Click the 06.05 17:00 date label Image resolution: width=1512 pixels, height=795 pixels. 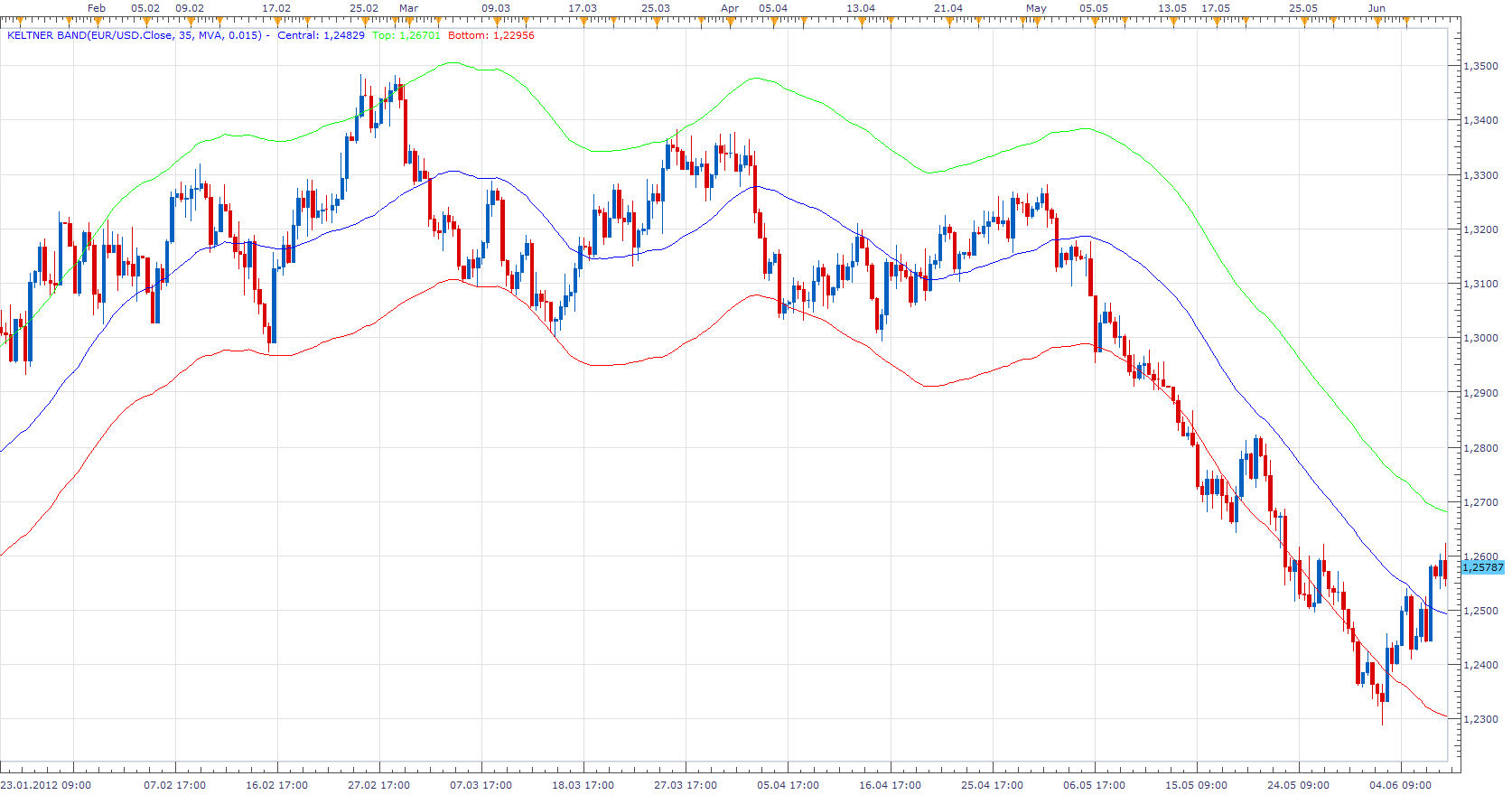coord(1095,785)
